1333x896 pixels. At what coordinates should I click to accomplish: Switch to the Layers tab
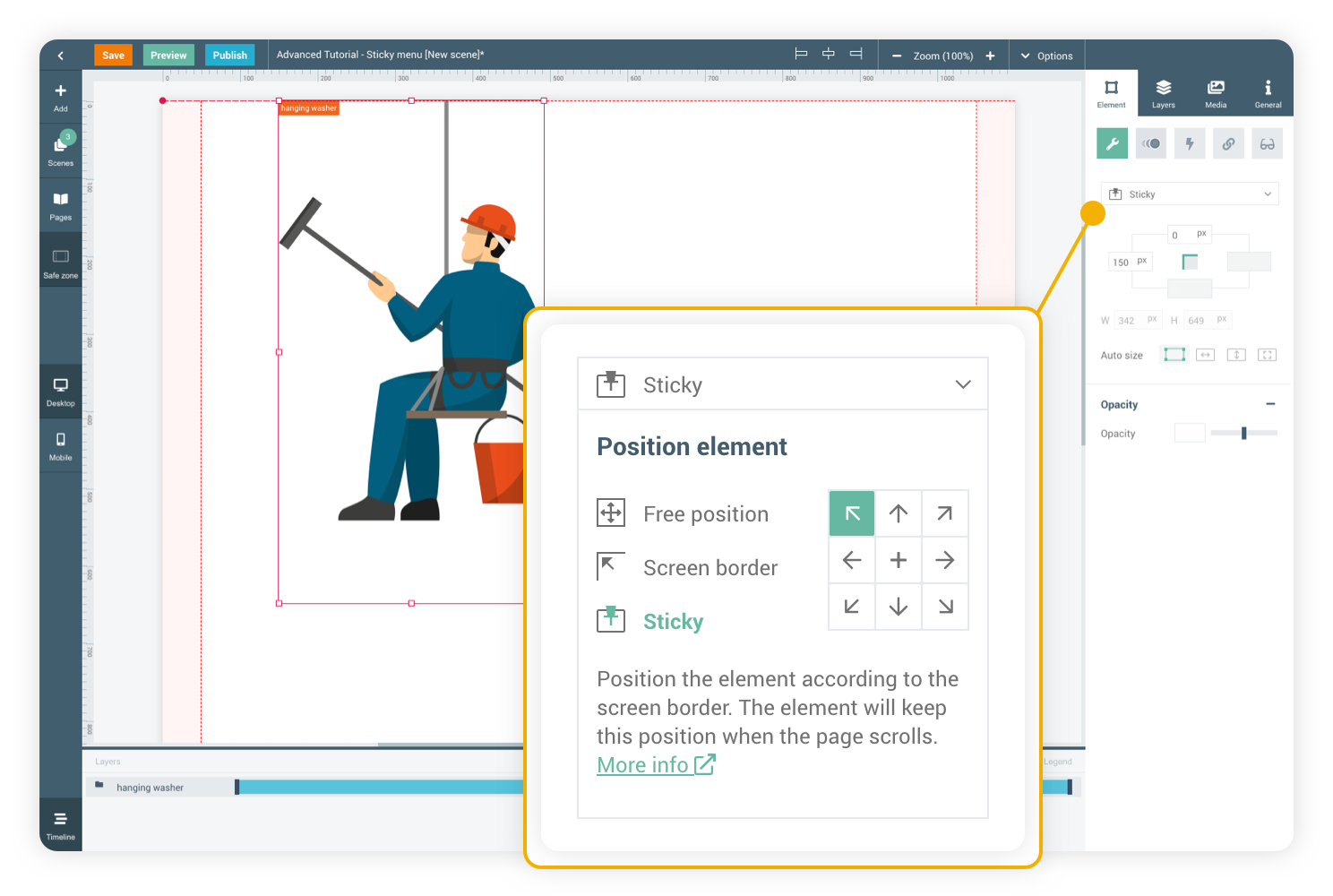(1163, 93)
